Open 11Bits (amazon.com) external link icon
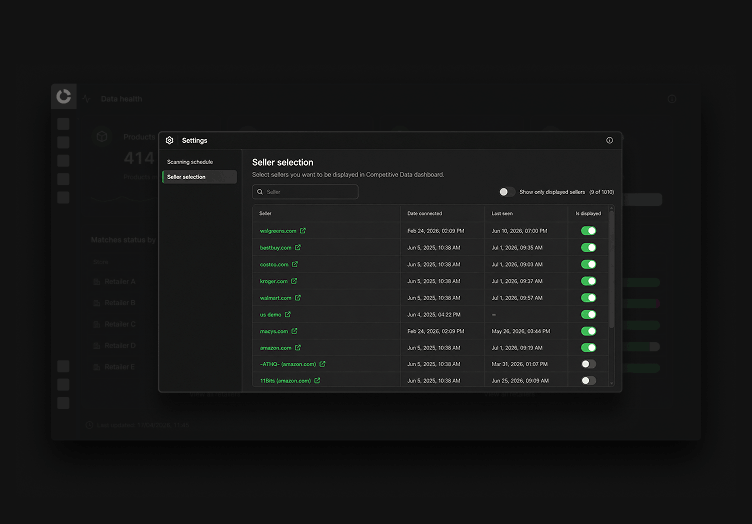The height and width of the screenshot is (524, 752). (x=317, y=381)
